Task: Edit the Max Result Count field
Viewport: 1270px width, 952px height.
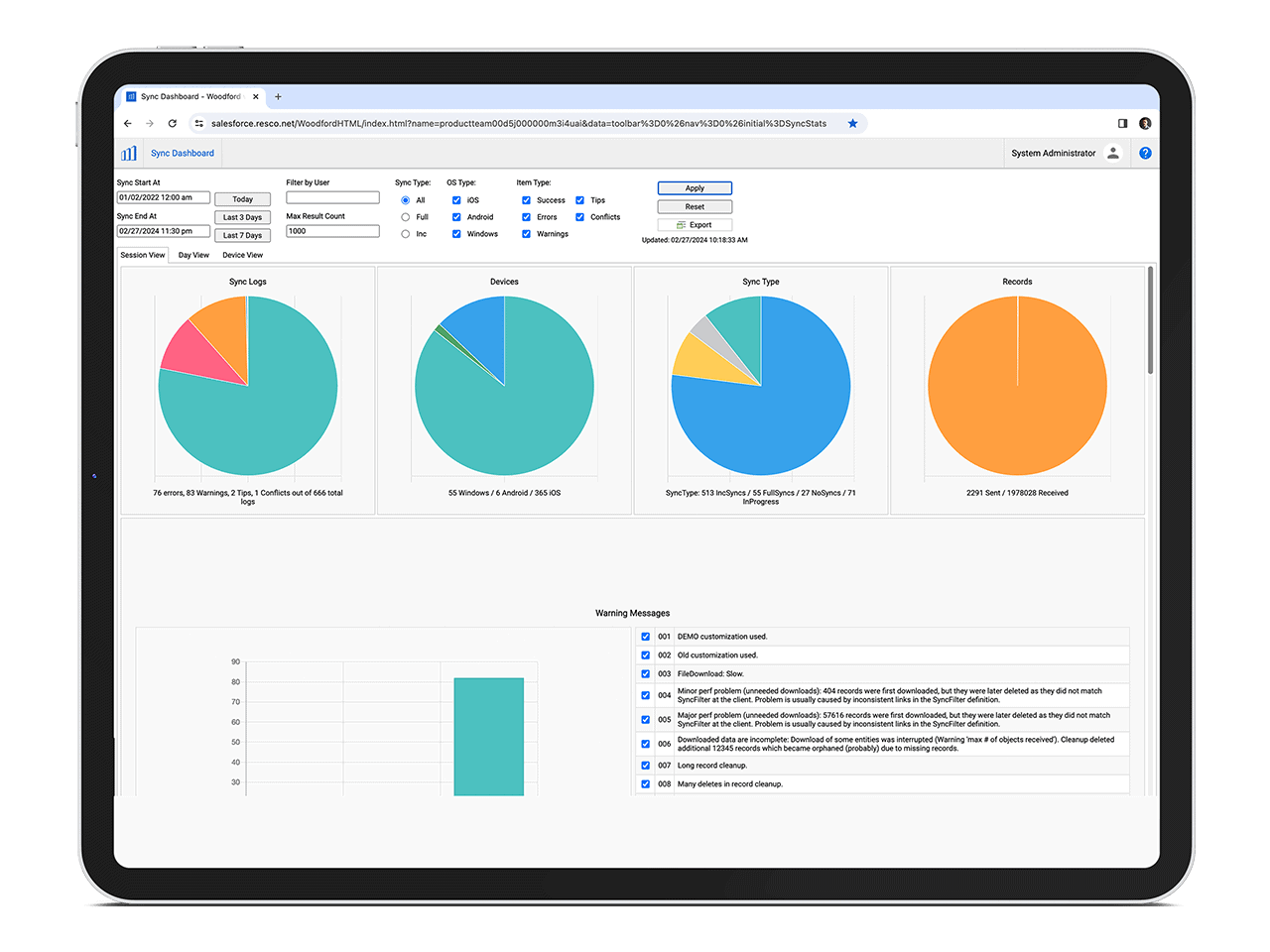Action: 332,231
